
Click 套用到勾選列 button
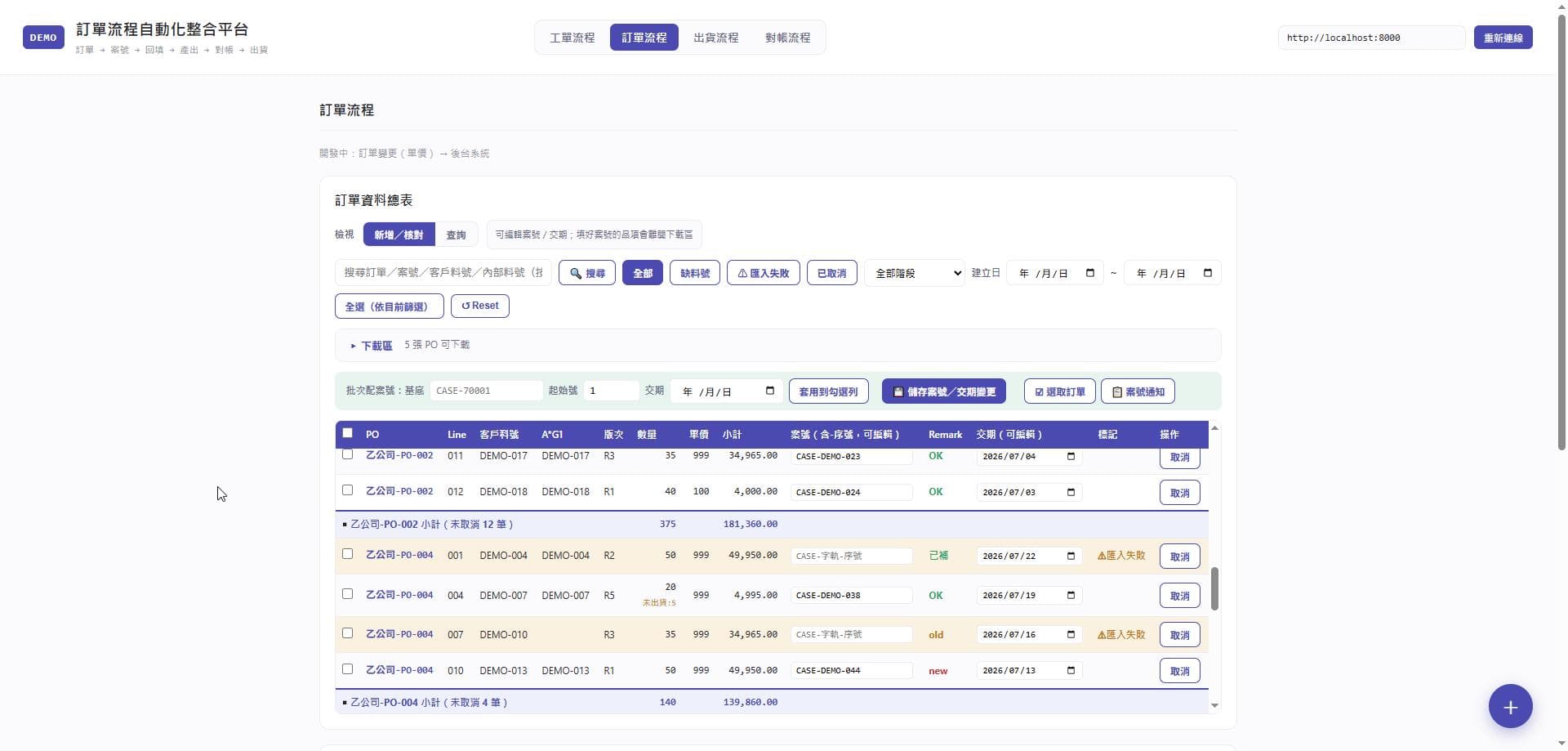click(x=829, y=391)
